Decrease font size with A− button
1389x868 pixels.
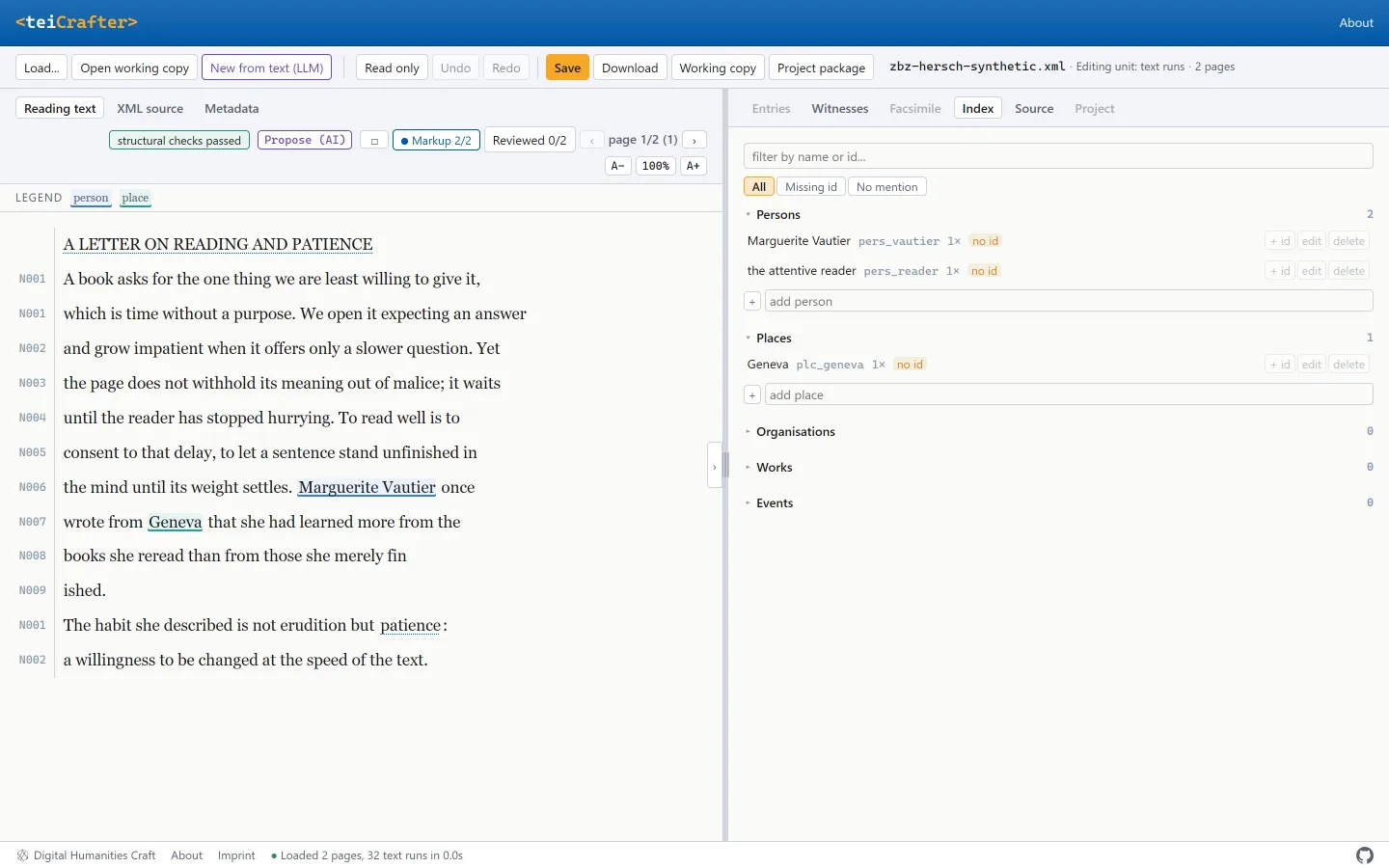(x=618, y=166)
